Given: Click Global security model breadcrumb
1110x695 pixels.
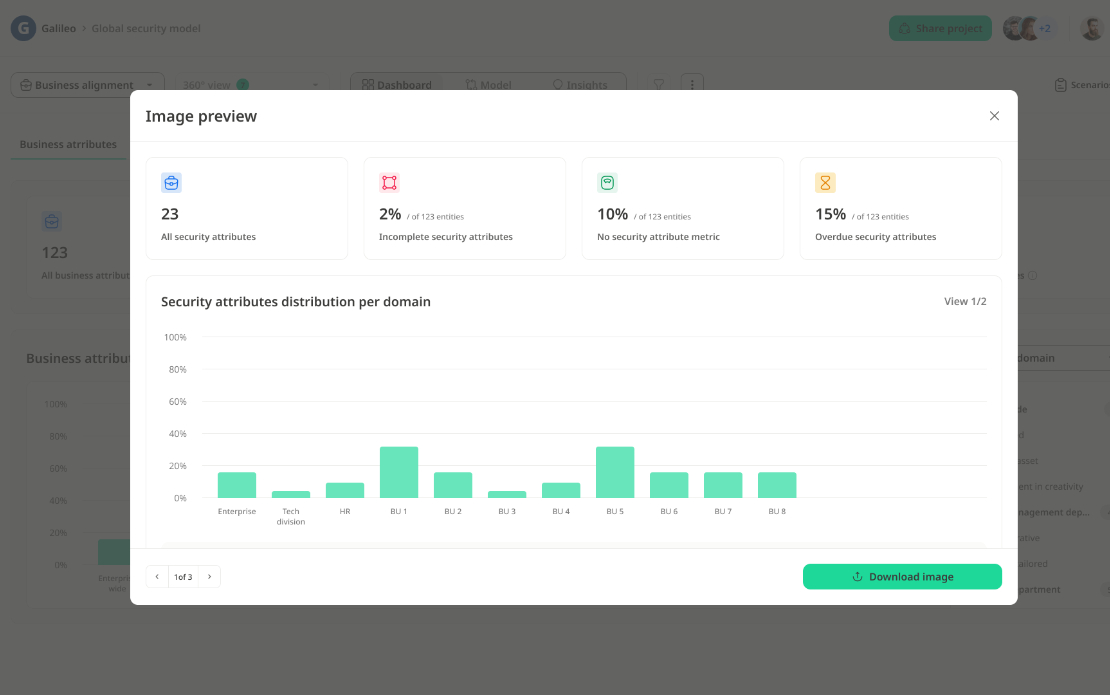Looking at the screenshot, I should click(x=146, y=28).
